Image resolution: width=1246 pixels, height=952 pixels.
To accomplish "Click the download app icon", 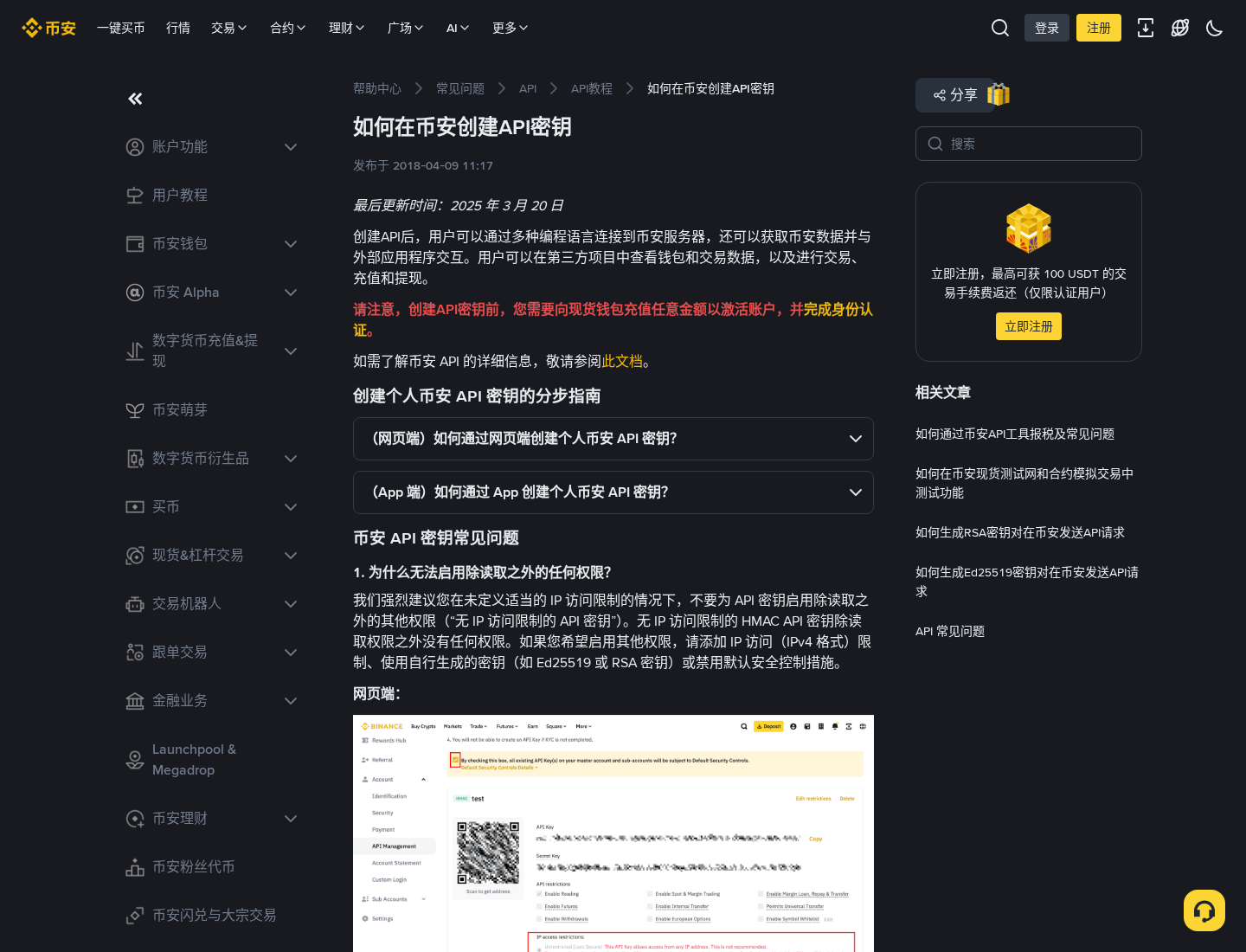I will (1146, 28).
